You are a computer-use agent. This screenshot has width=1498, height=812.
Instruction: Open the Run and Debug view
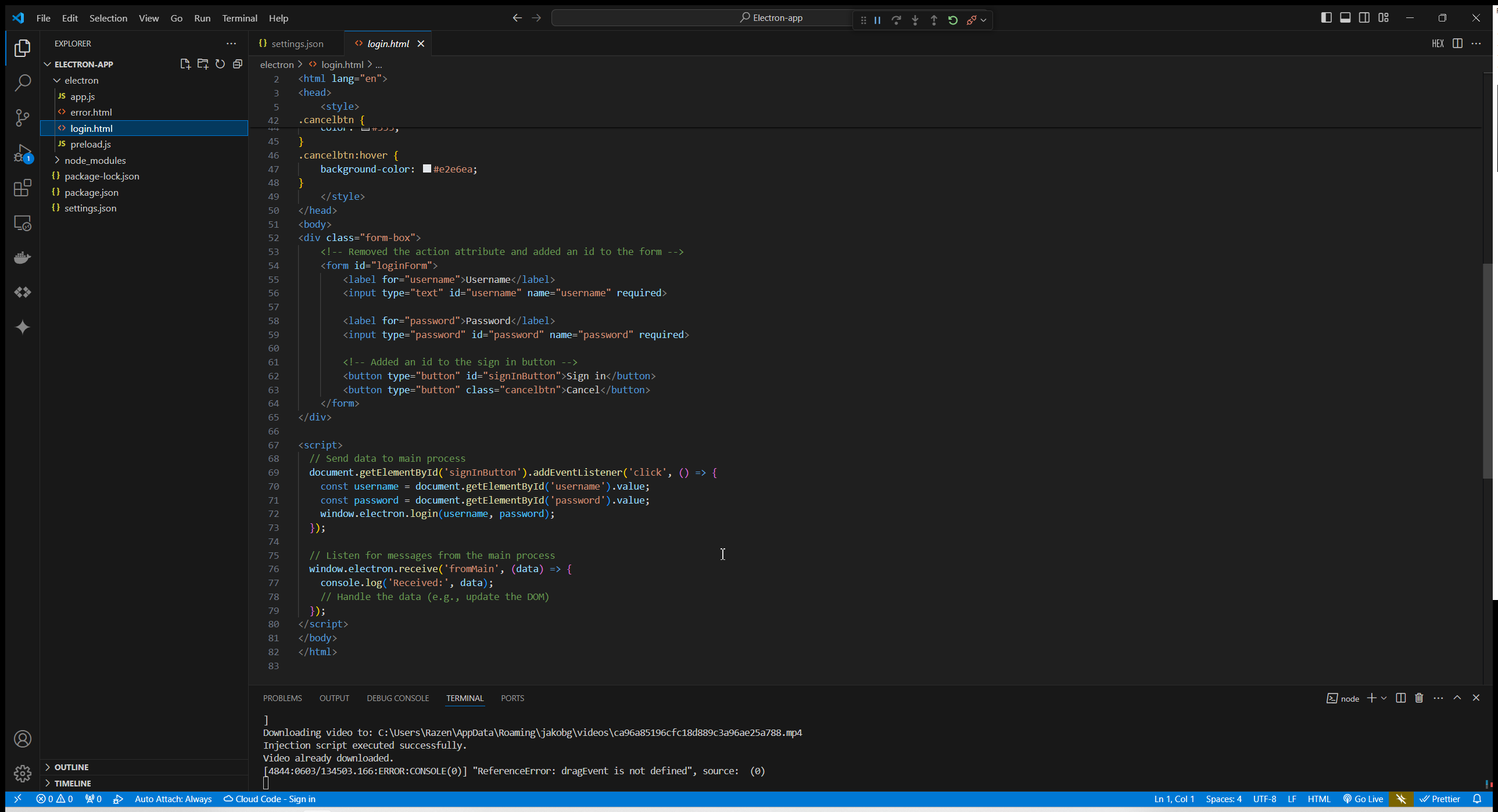pyautogui.click(x=22, y=154)
